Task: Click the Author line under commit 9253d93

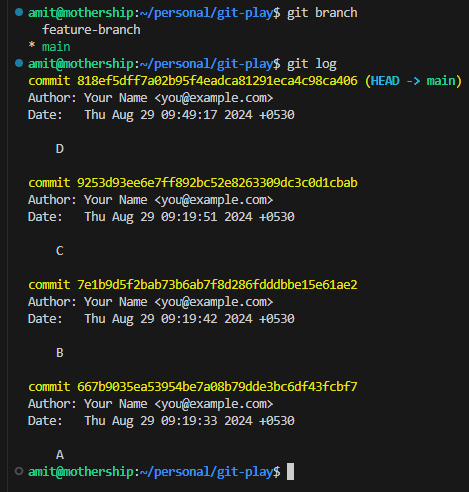Action: coord(151,200)
